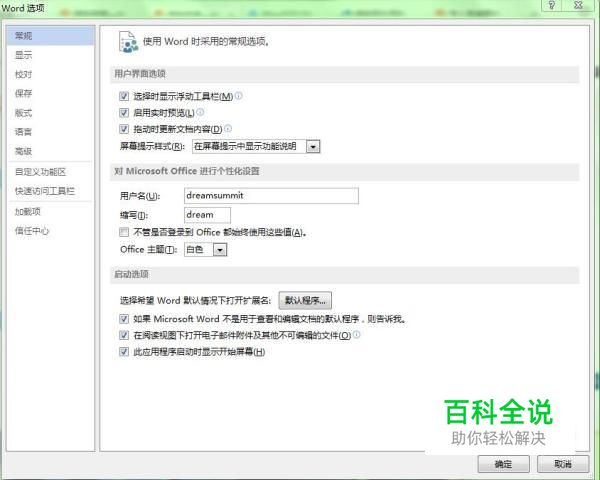600x480 pixels.
Task: Toggle default program notification checkbox for Microsoft Word
Action: pyautogui.click(x=124, y=318)
